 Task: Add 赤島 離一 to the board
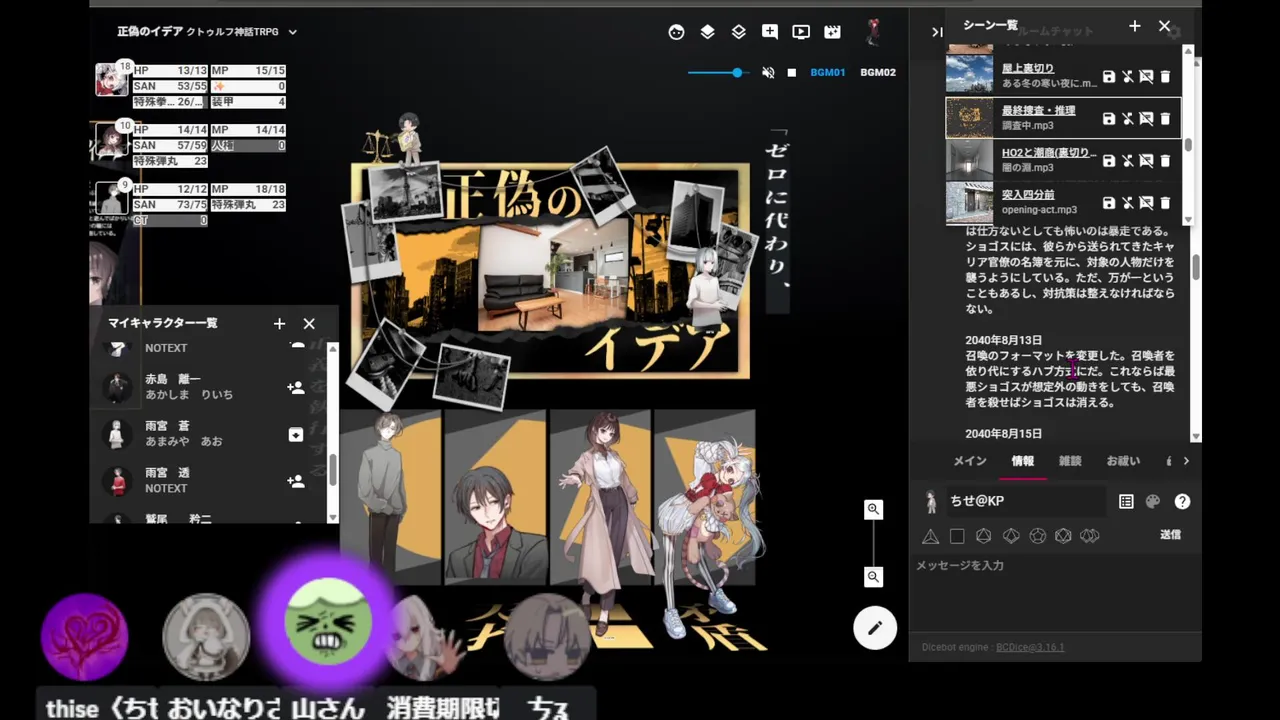click(x=295, y=388)
